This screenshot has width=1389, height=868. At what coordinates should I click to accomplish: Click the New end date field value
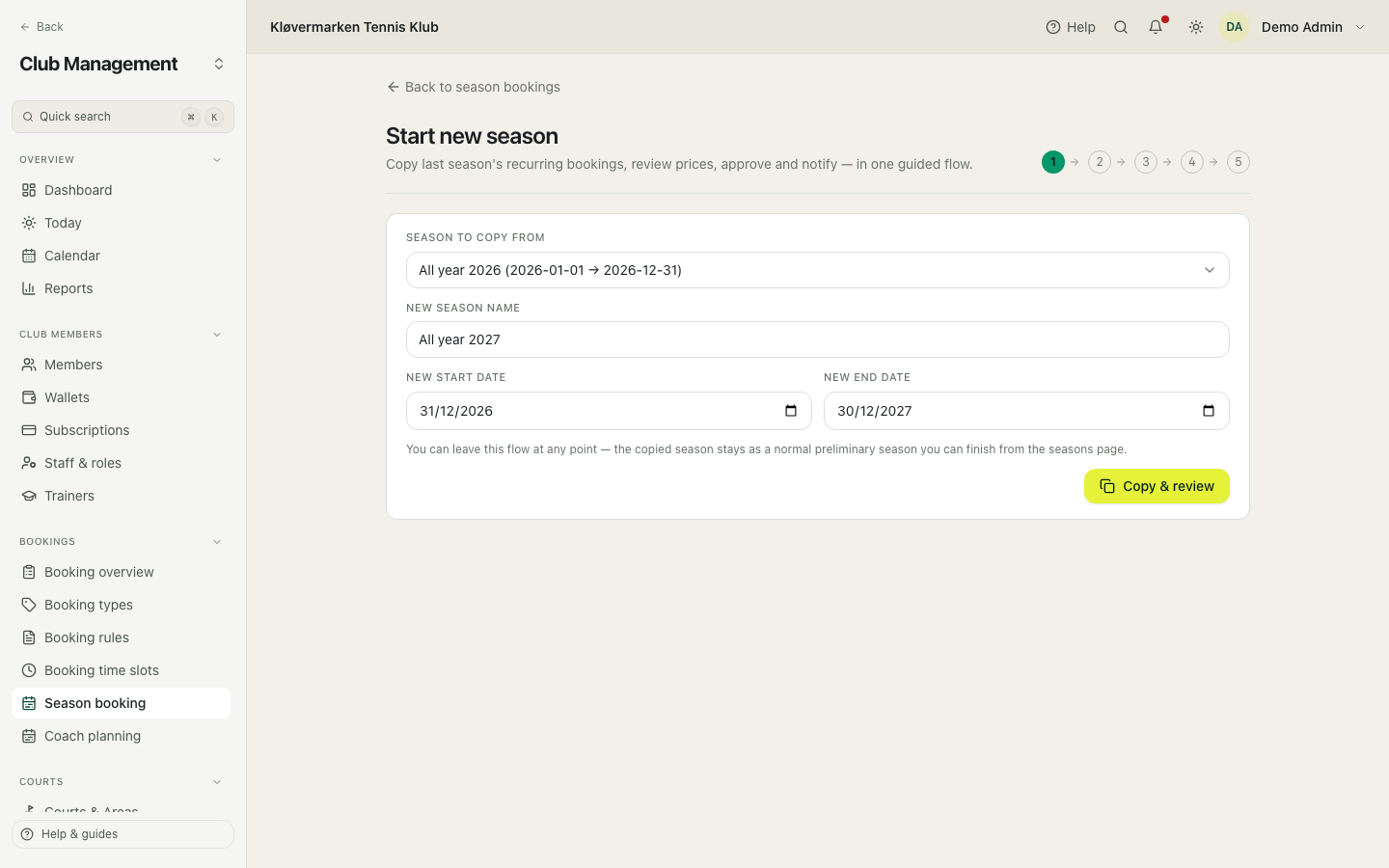pyautogui.click(x=875, y=411)
